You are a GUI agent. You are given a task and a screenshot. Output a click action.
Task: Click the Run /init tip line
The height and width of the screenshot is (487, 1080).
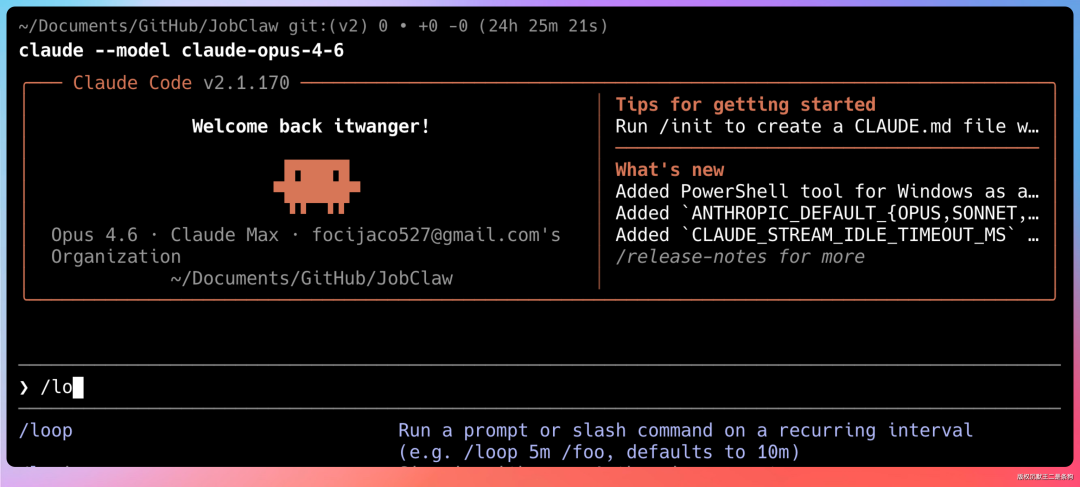827,127
